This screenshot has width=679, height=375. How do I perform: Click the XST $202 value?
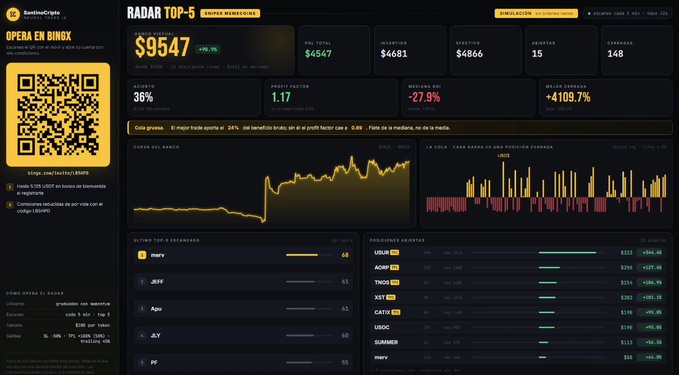626,297
